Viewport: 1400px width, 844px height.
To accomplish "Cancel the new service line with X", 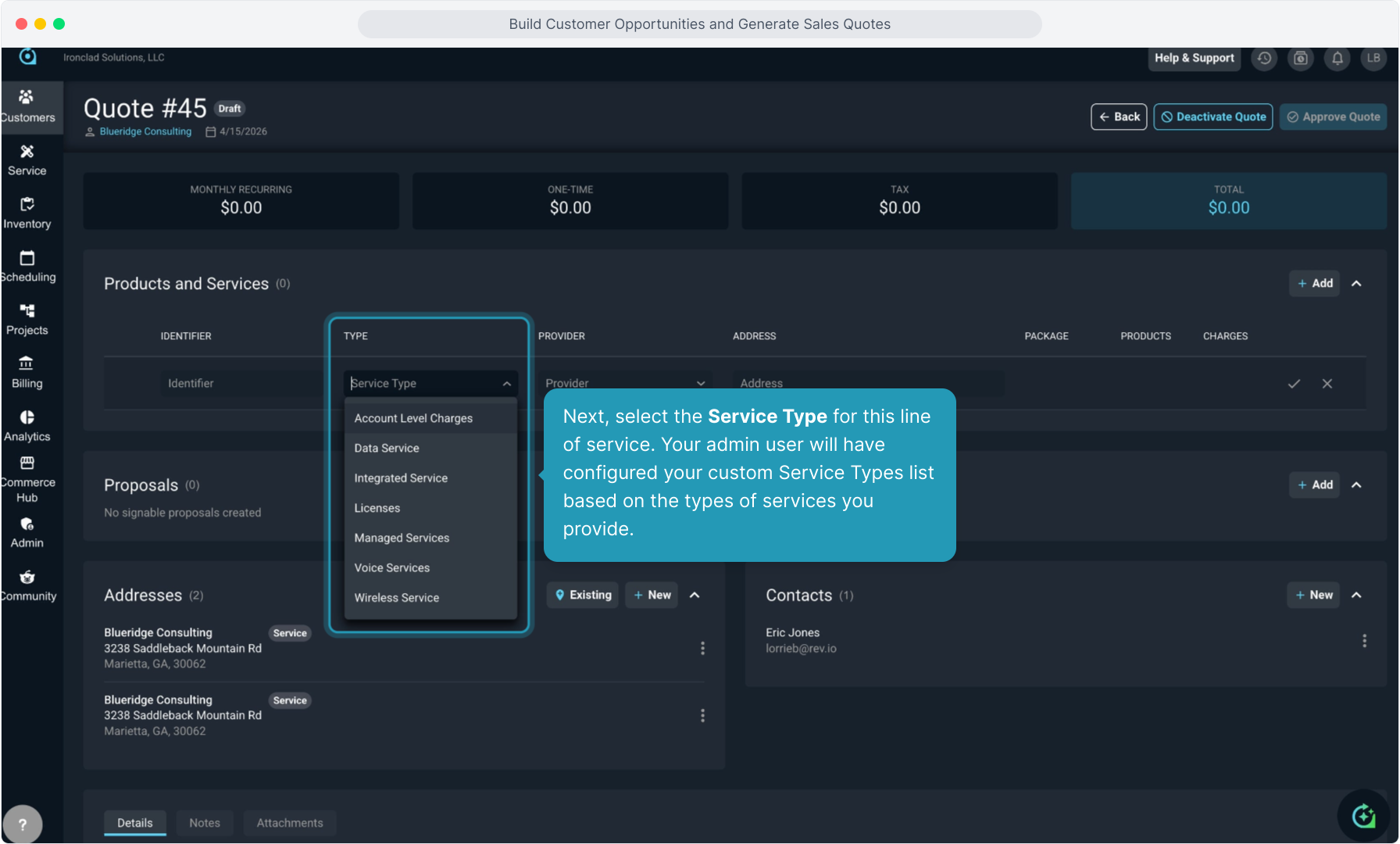I will pos(1327,384).
